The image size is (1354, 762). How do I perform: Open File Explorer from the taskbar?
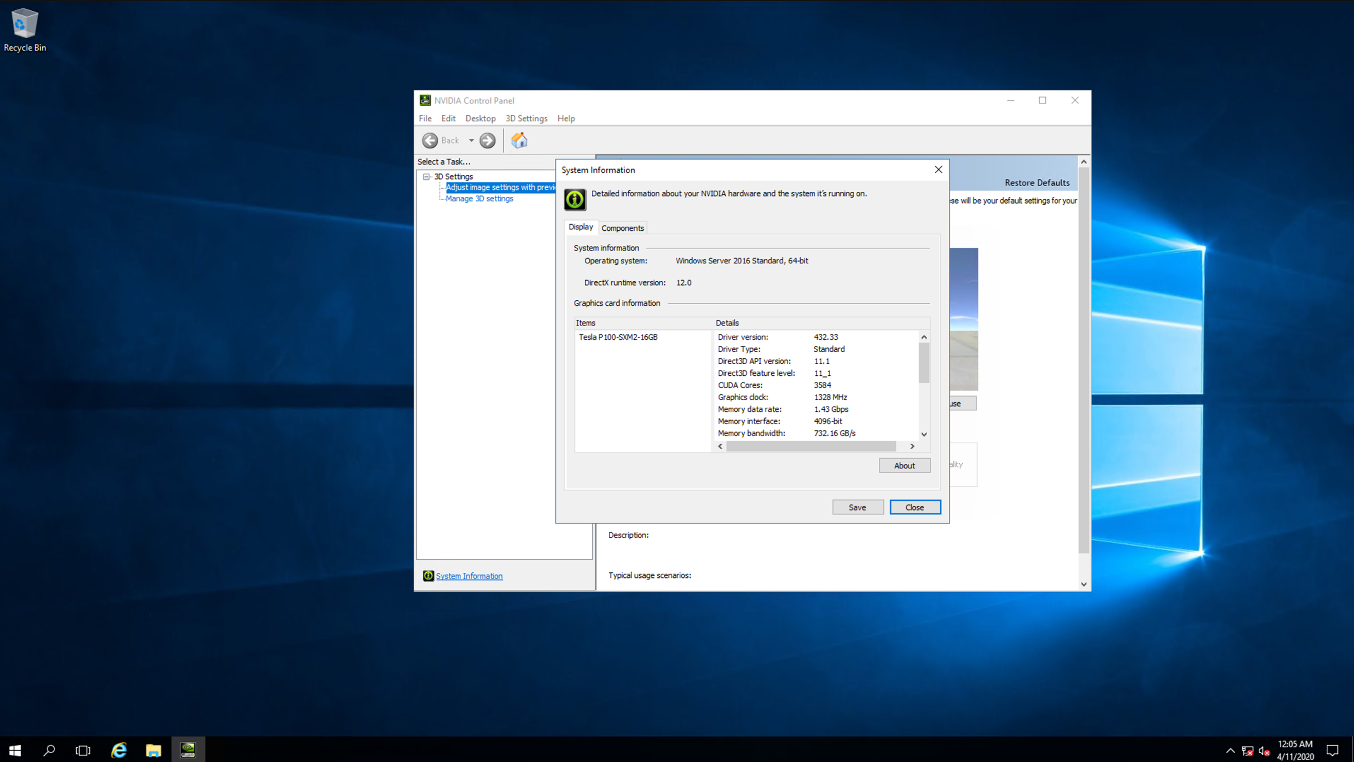[x=153, y=749]
